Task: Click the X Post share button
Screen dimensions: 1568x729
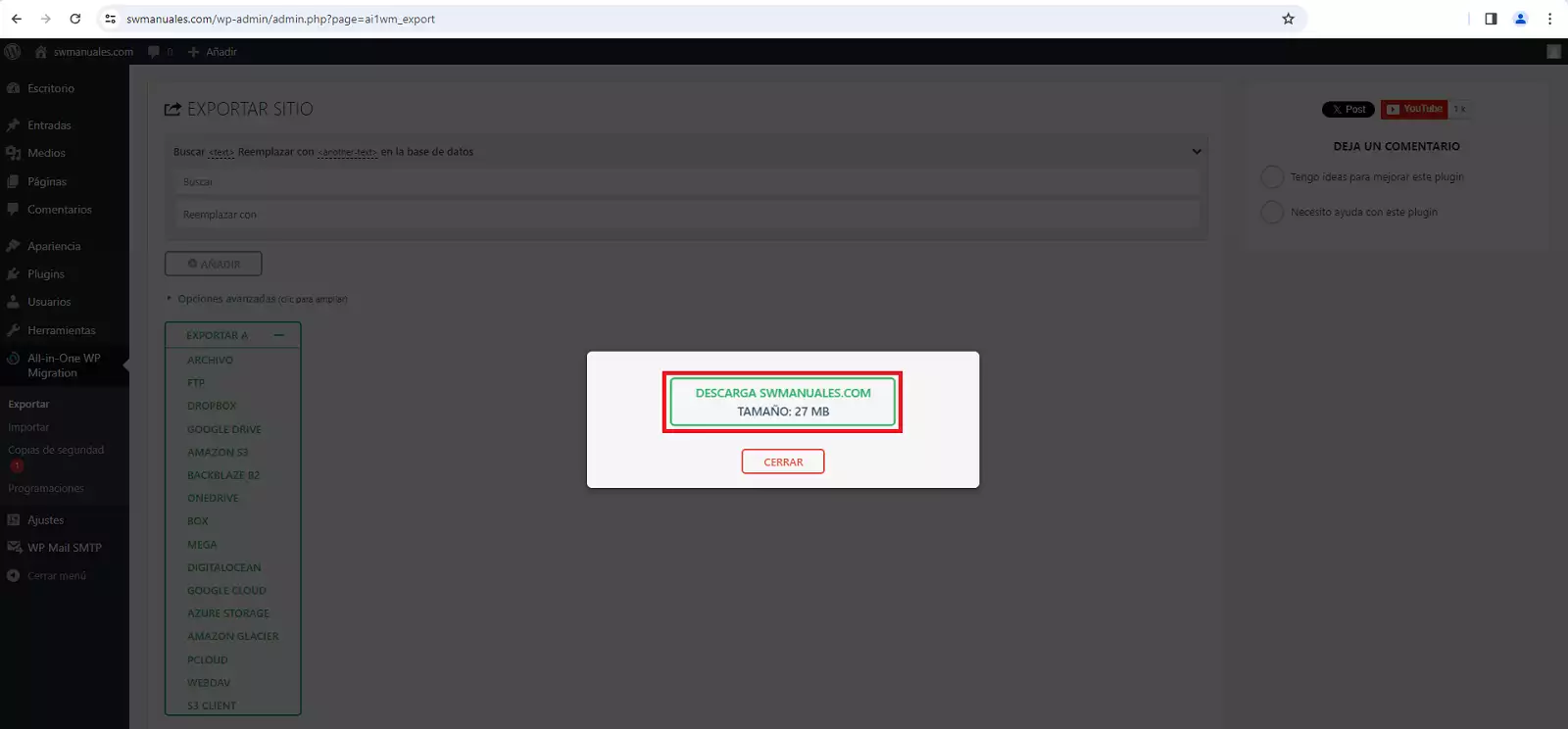Action: coord(1348,110)
